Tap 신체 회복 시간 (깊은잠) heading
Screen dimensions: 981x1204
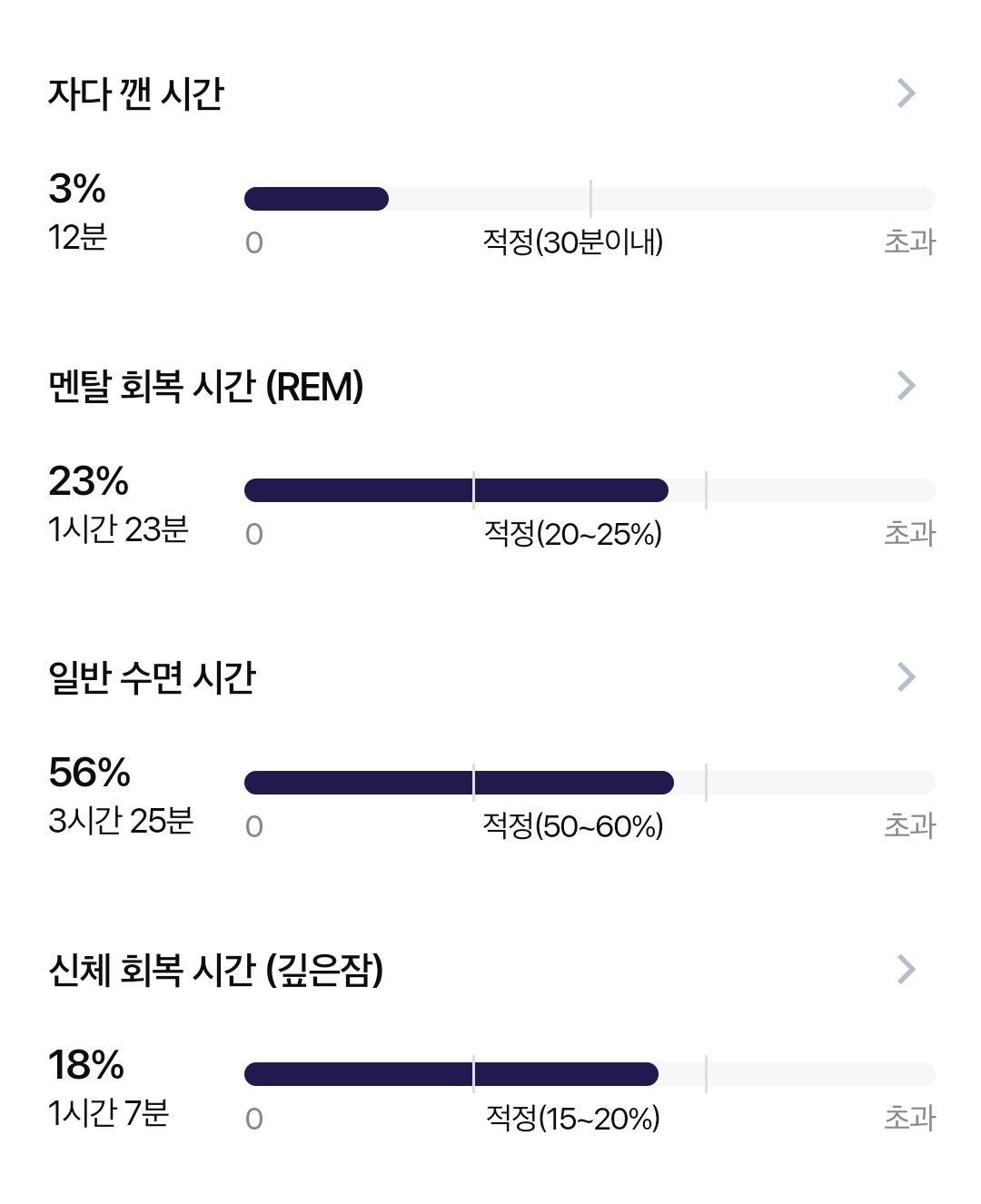pos(215,970)
